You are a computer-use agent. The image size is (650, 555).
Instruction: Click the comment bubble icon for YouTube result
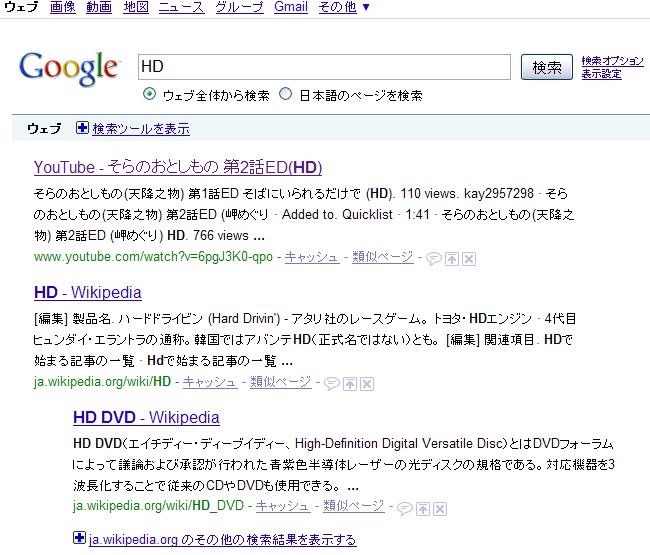click(434, 259)
